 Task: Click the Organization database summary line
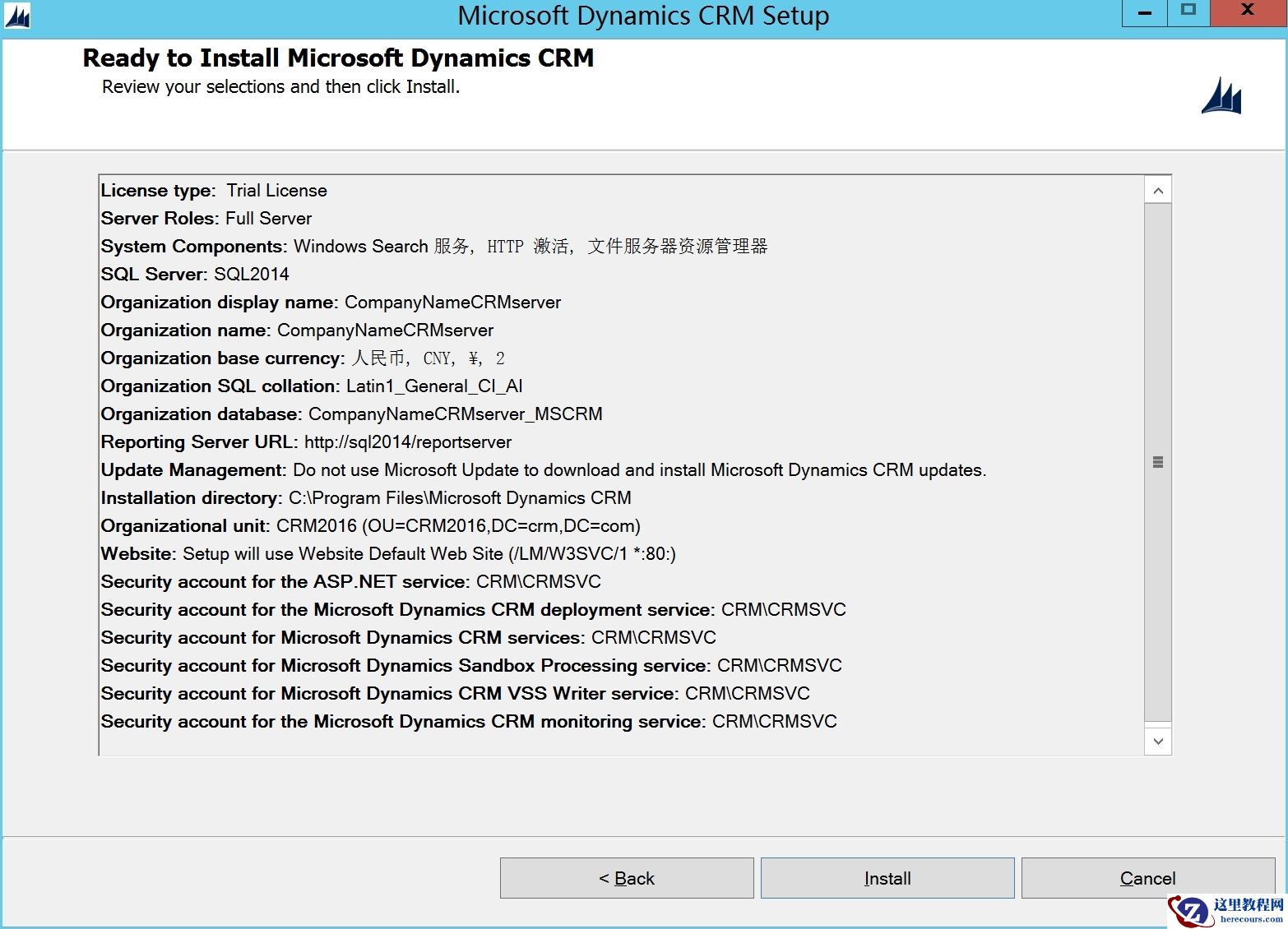click(351, 414)
